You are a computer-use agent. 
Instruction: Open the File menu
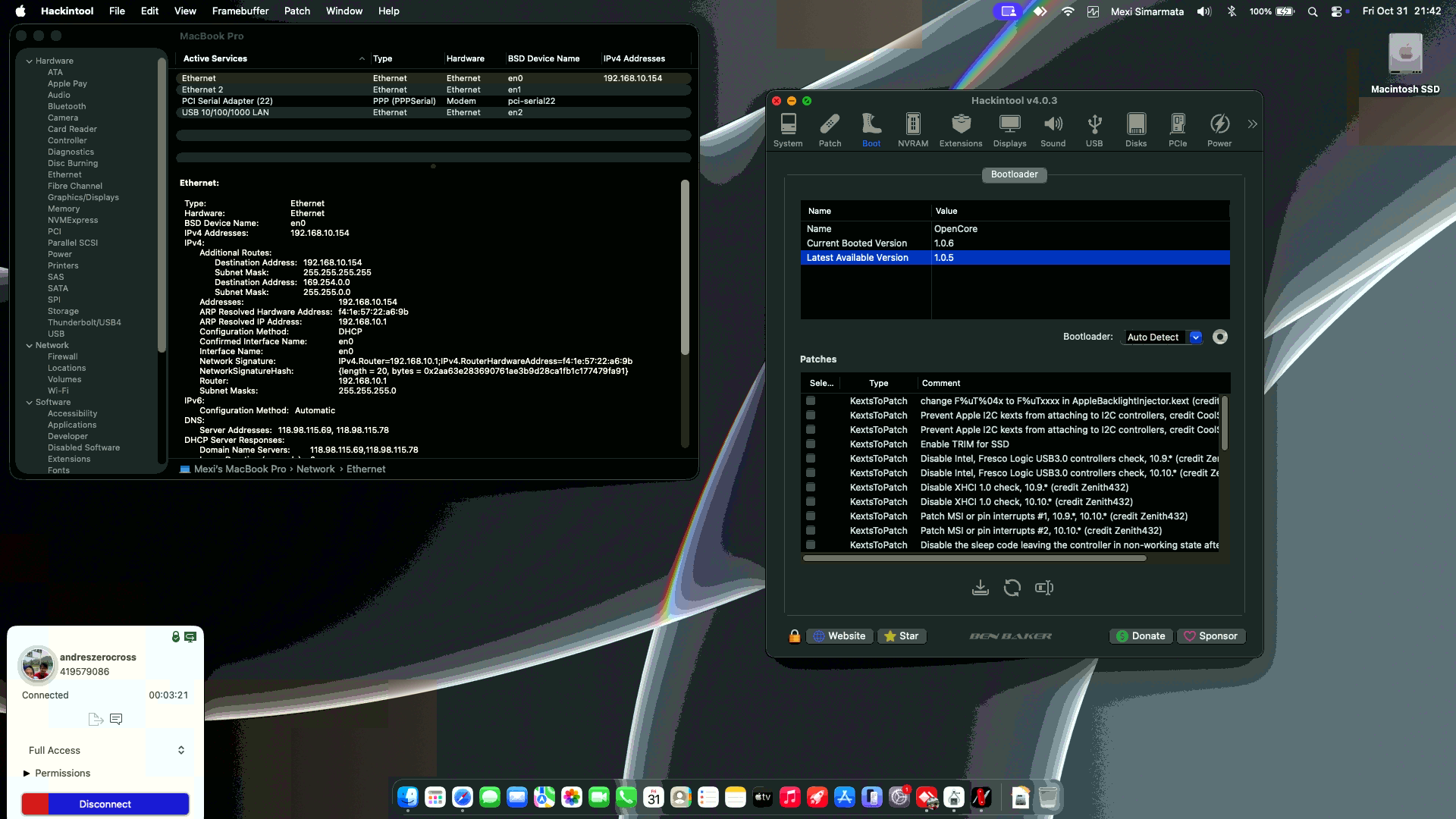click(x=117, y=11)
